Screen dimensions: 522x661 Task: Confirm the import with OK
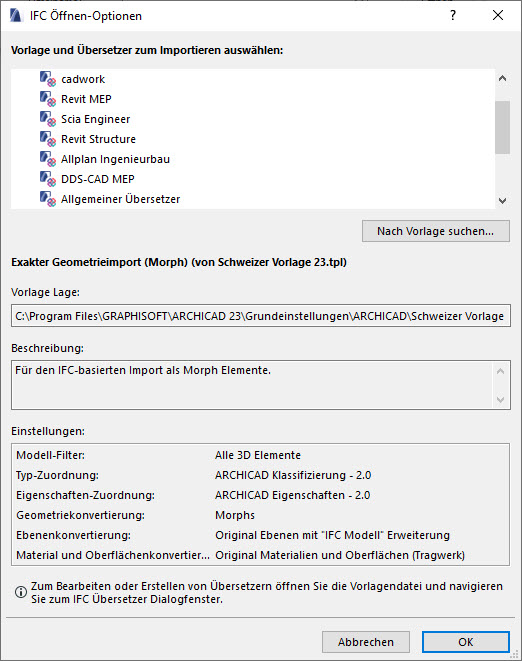466,642
